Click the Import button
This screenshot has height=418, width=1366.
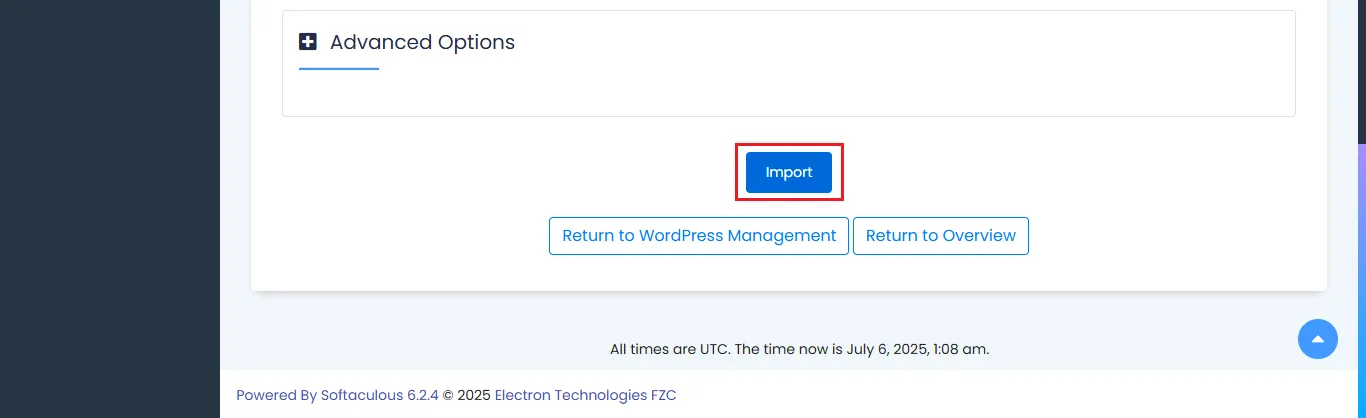[x=789, y=172]
